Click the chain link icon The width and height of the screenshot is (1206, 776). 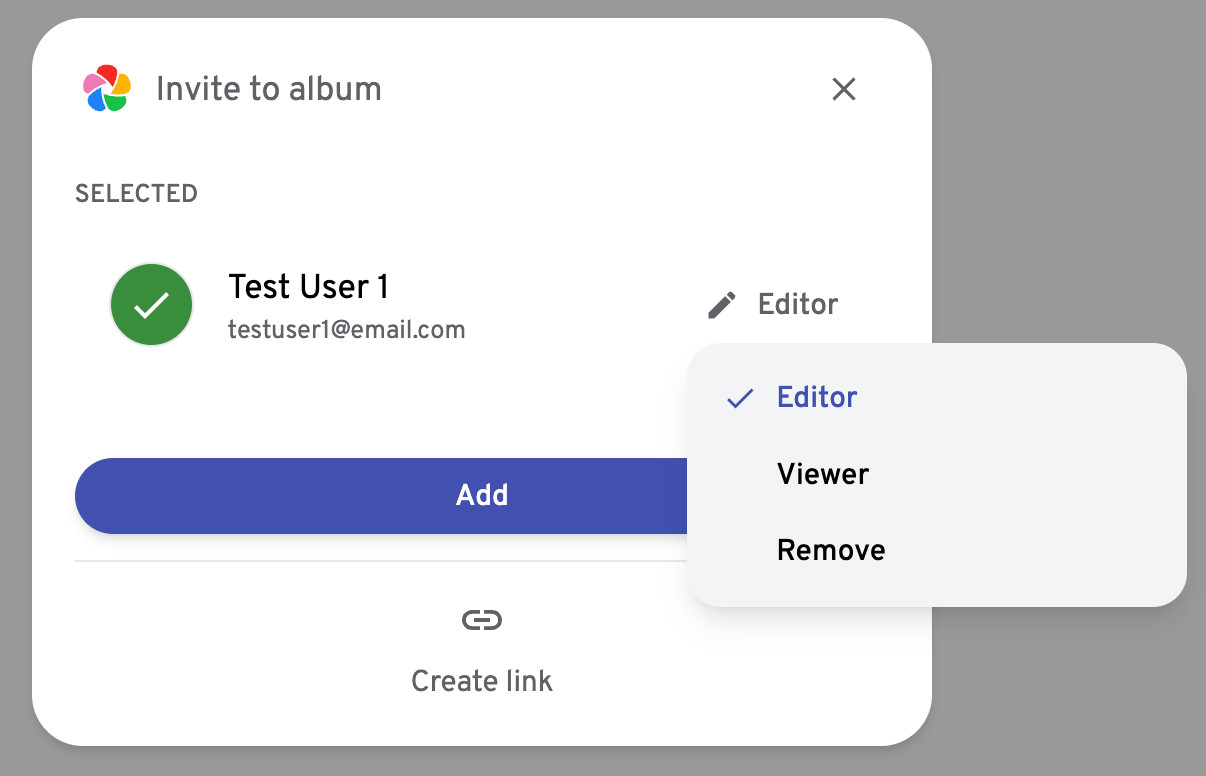(482, 621)
